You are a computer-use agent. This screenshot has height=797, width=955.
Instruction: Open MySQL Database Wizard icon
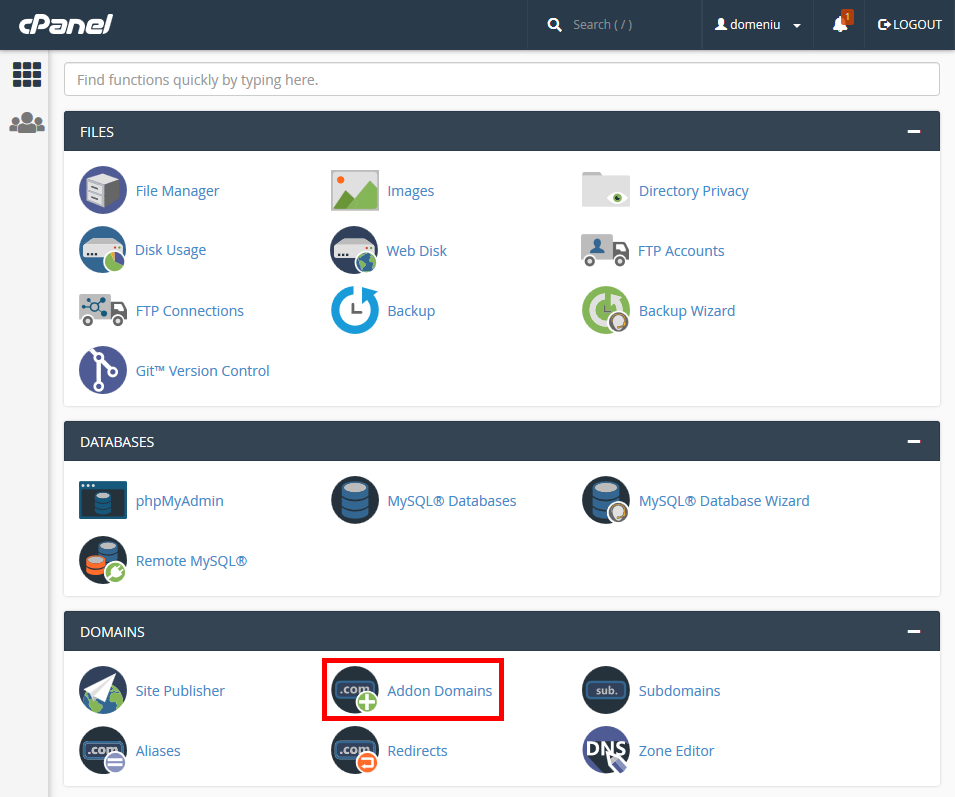(605, 500)
